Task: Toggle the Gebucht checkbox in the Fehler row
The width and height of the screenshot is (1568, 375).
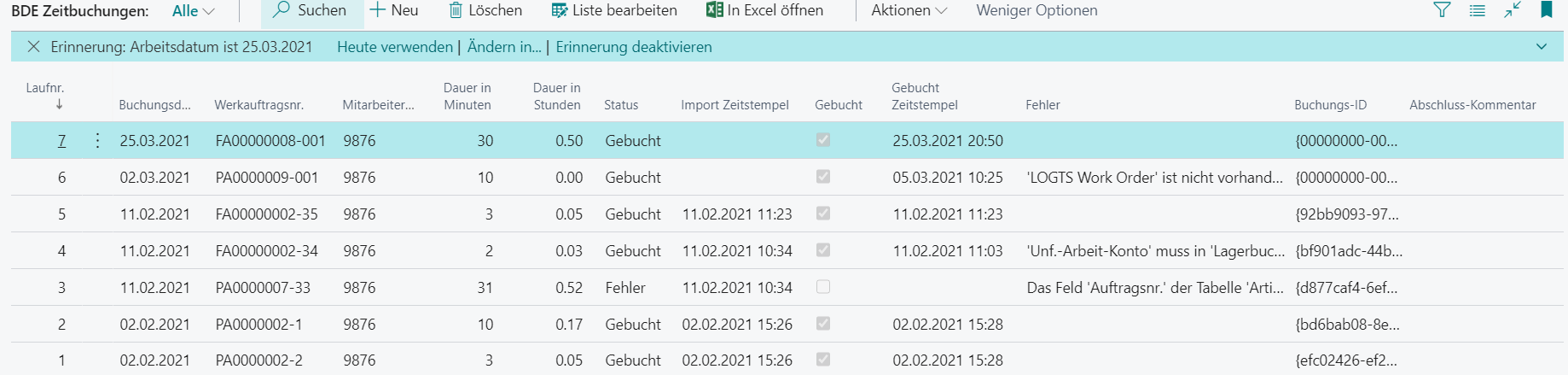Action: [x=823, y=287]
